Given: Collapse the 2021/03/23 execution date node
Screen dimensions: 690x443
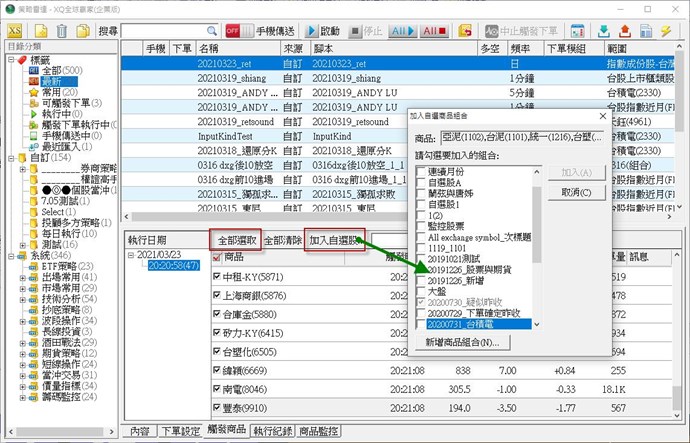Looking at the screenshot, I should tap(133, 255).
